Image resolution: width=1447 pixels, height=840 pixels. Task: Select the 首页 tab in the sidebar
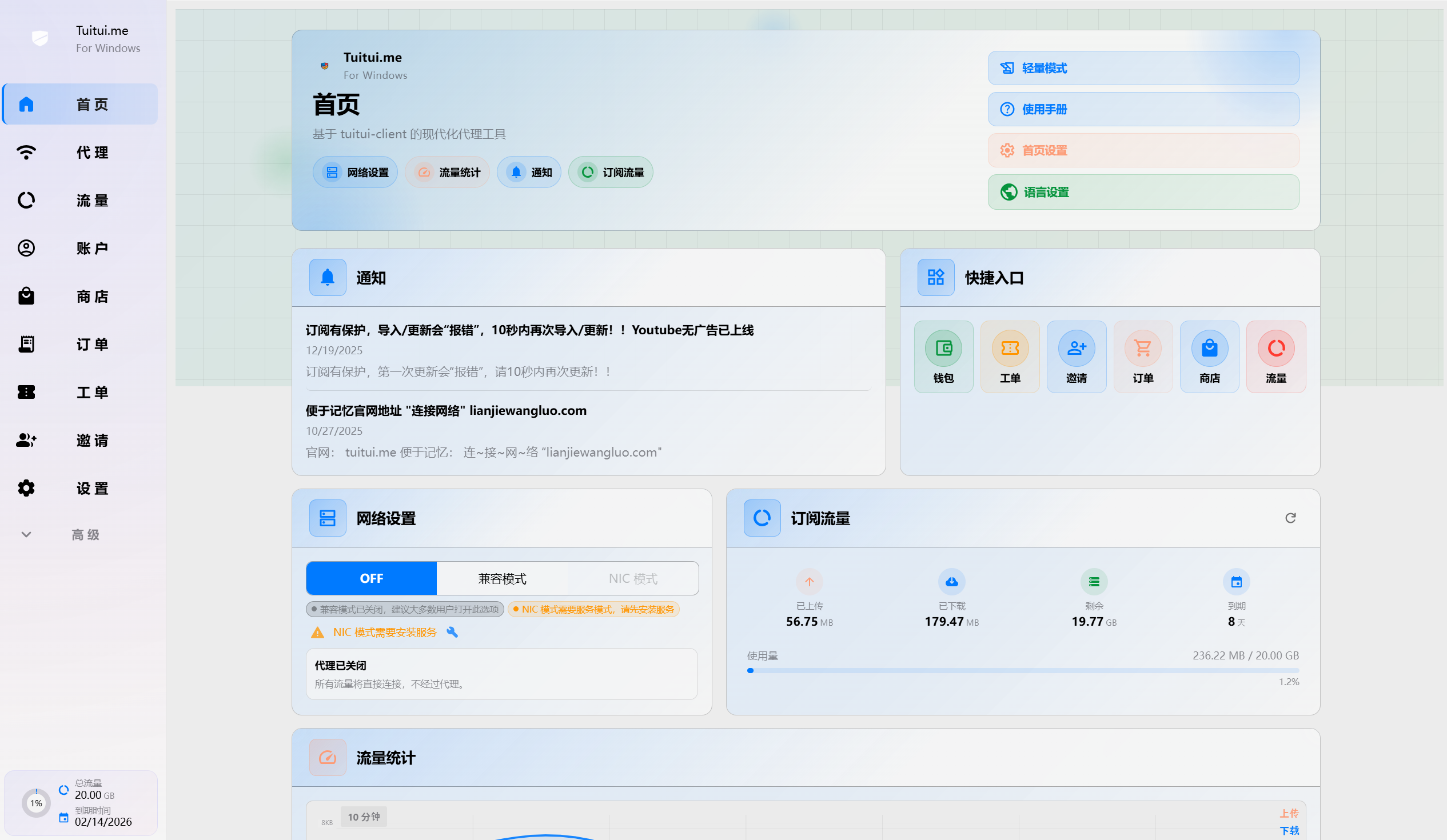tap(79, 104)
